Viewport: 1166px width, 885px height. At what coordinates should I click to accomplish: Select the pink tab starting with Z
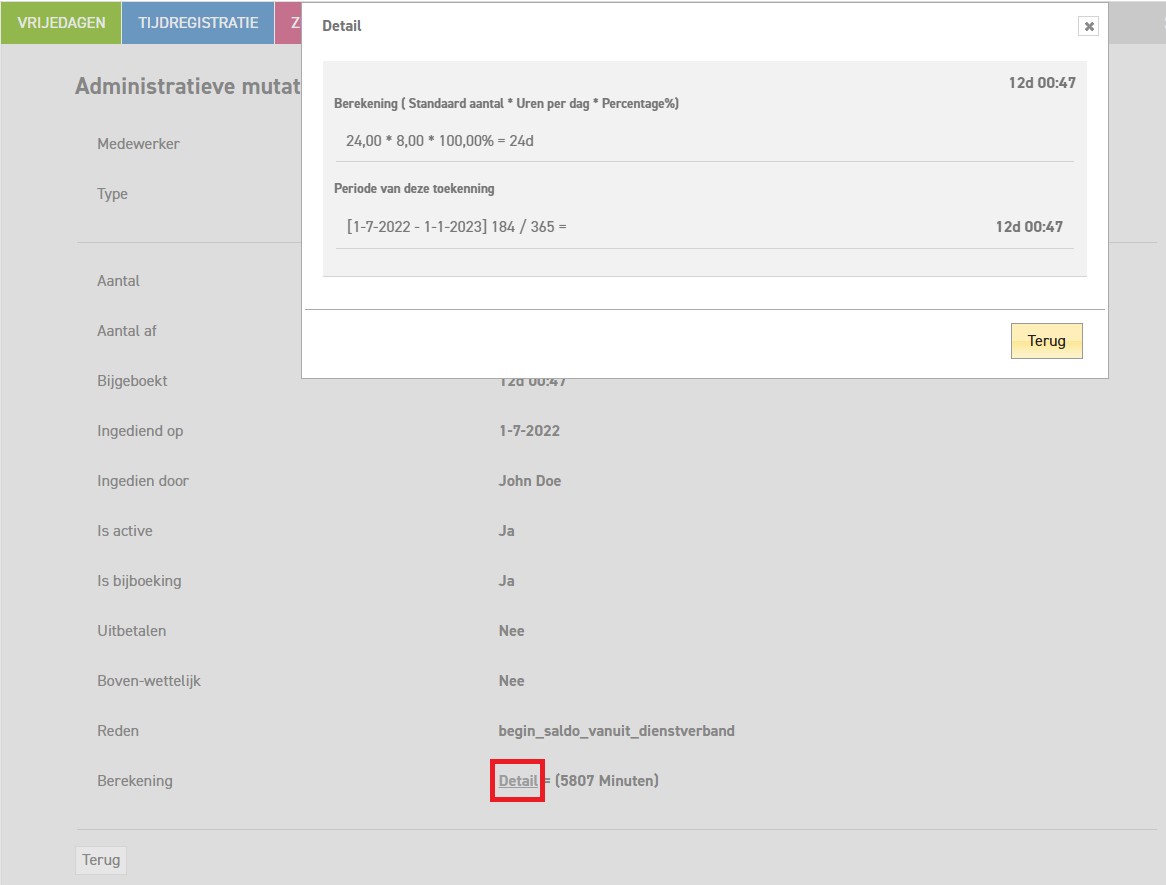[289, 23]
